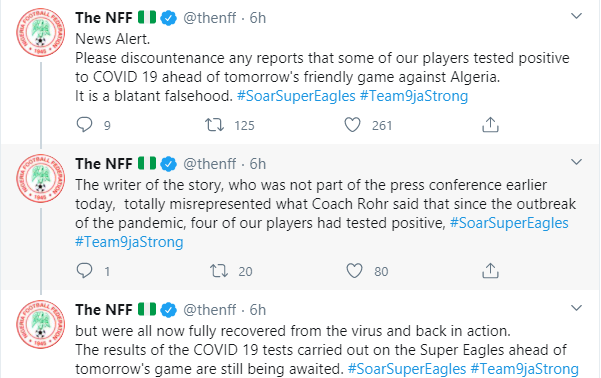Image resolution: width=601 pixels, height=378 pixels.
Task: Open the NFF avatar on first tweet
Action: (x=41, y=33)
